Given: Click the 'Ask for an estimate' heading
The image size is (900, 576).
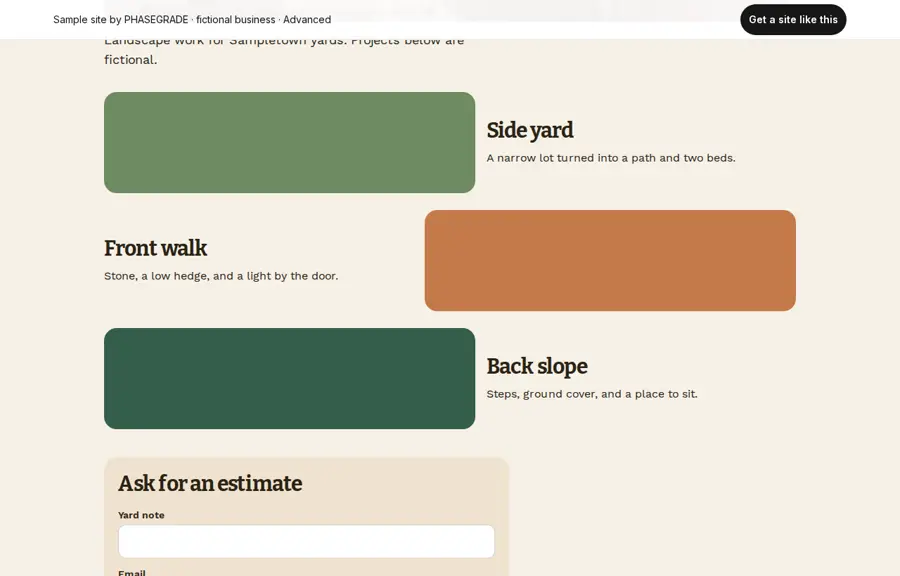Looking at the screenshot, I should pyautogui.click(x=210, y=484).
